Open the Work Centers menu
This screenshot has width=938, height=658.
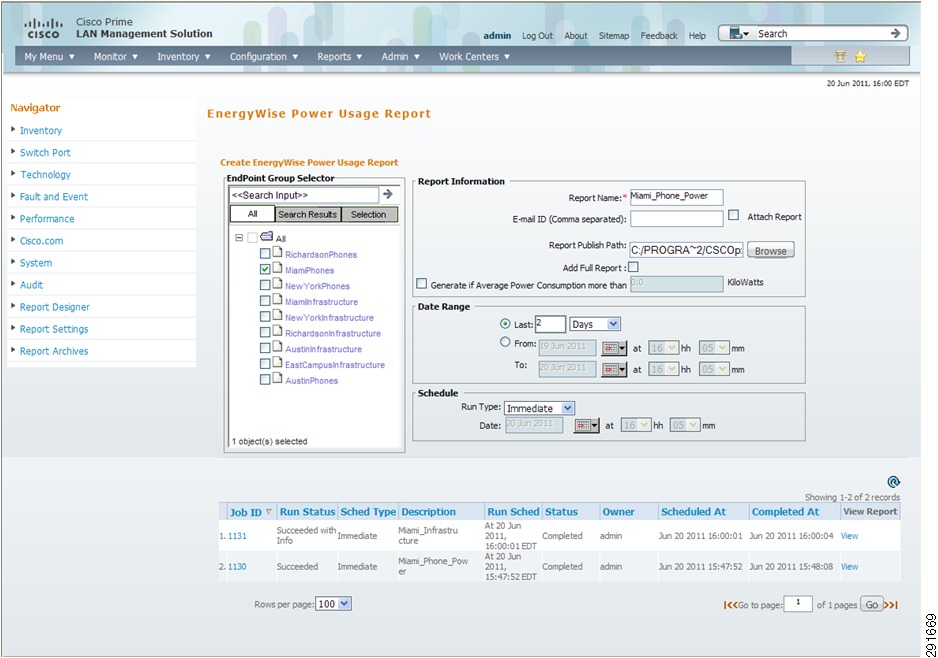(x=474, y=57)
